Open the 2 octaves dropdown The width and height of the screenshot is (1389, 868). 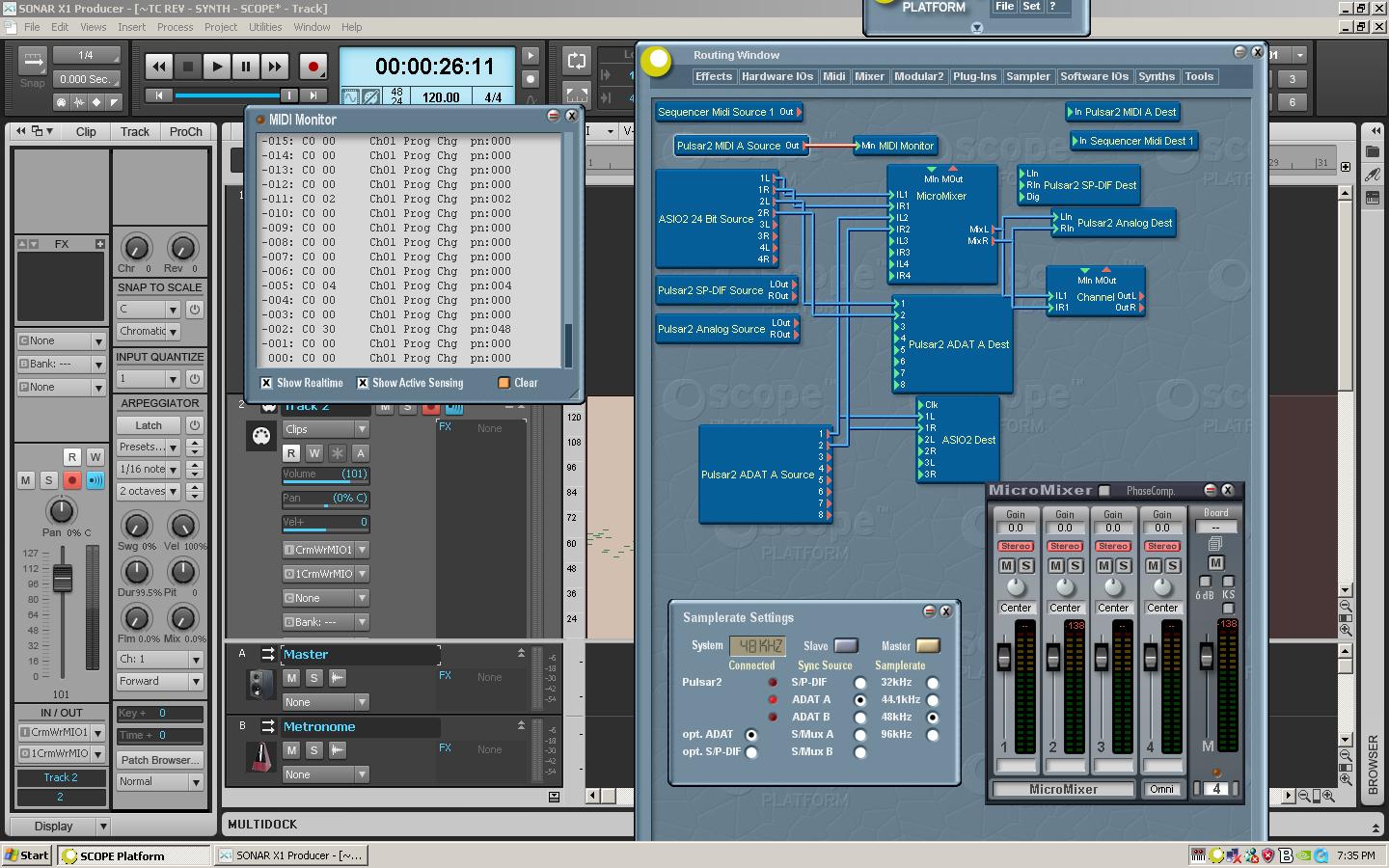tap(148, 491)
